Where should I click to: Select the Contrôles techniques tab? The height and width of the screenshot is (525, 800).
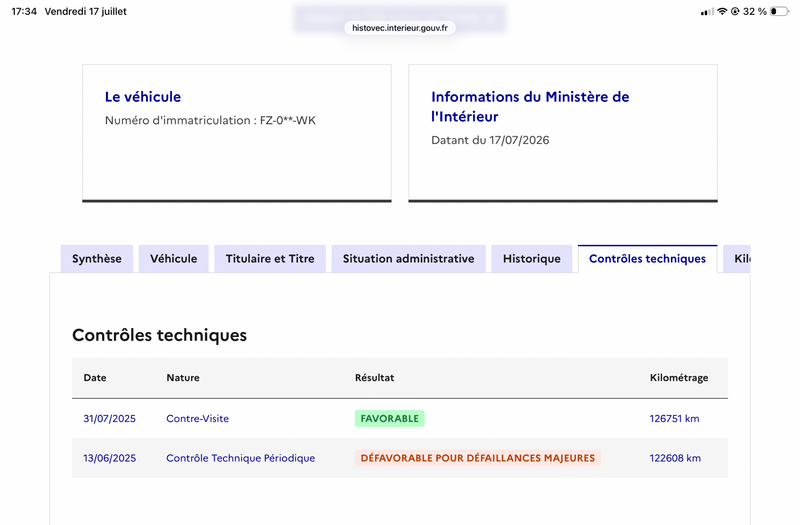pos(647,259)
